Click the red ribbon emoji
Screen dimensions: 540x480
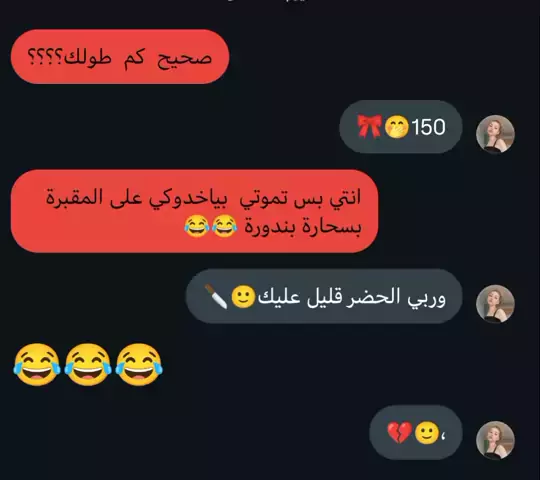[370, 126]
